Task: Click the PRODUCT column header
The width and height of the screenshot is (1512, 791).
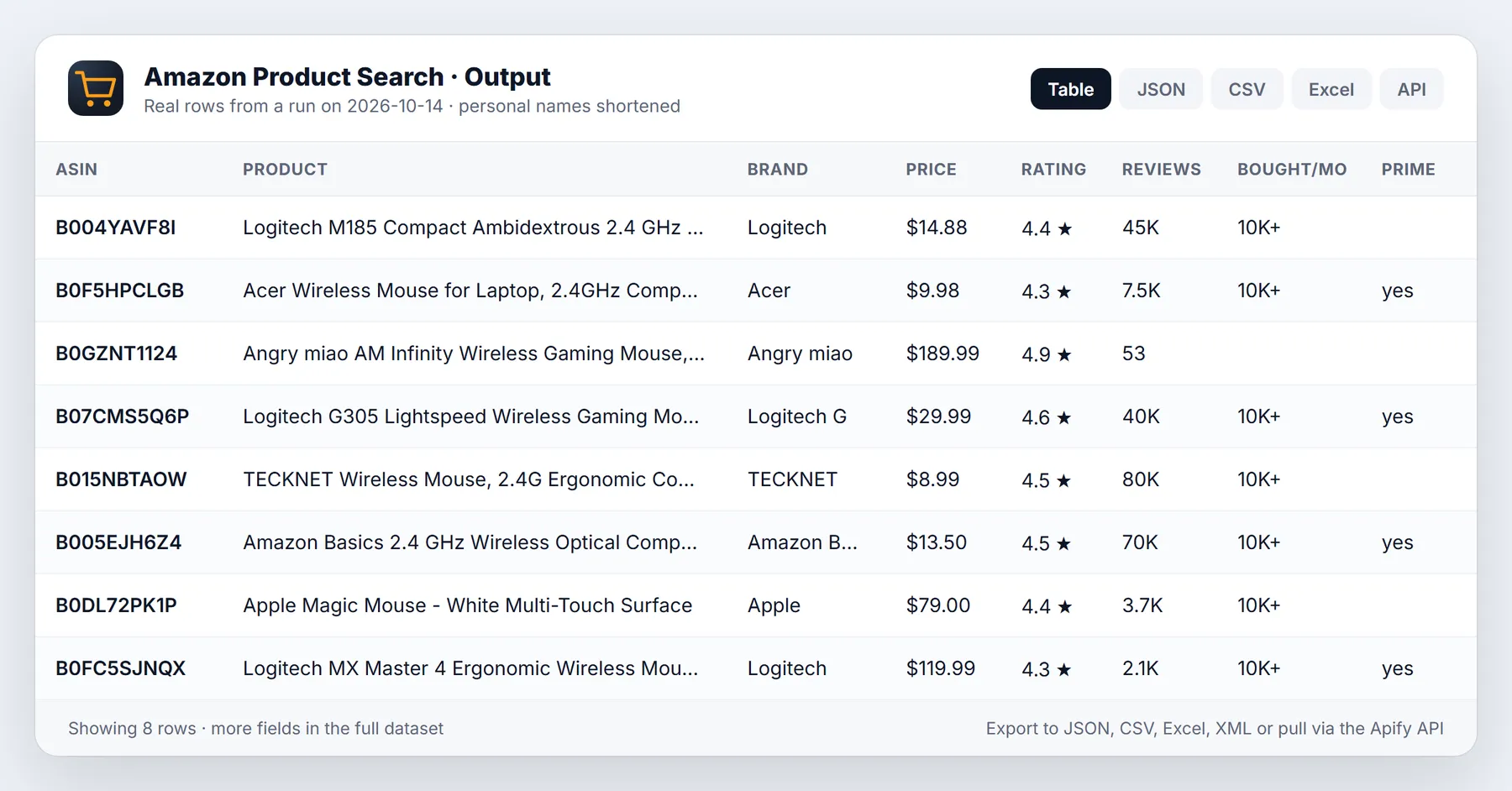Action: pyautogui.click(x=285, y=170)
